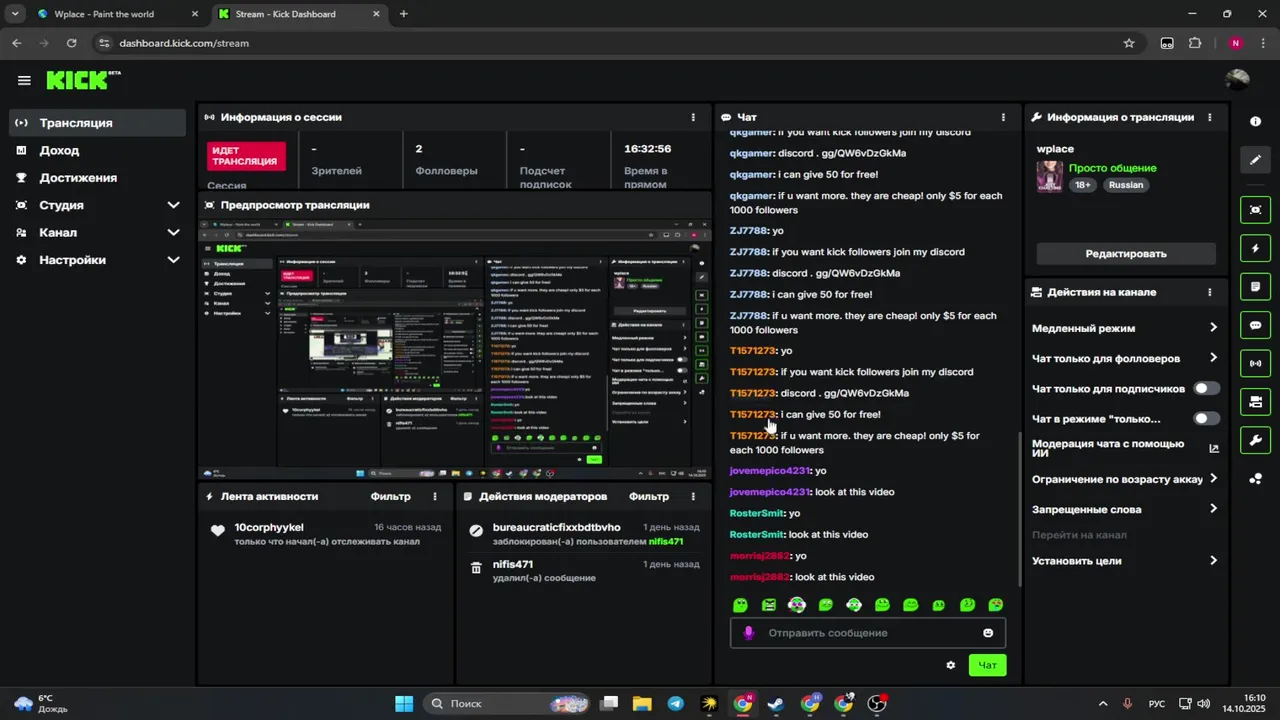Toggle the chat bubble icon in the right rail
This screenshot has height=720, width=1280.
coord(1255,325)
